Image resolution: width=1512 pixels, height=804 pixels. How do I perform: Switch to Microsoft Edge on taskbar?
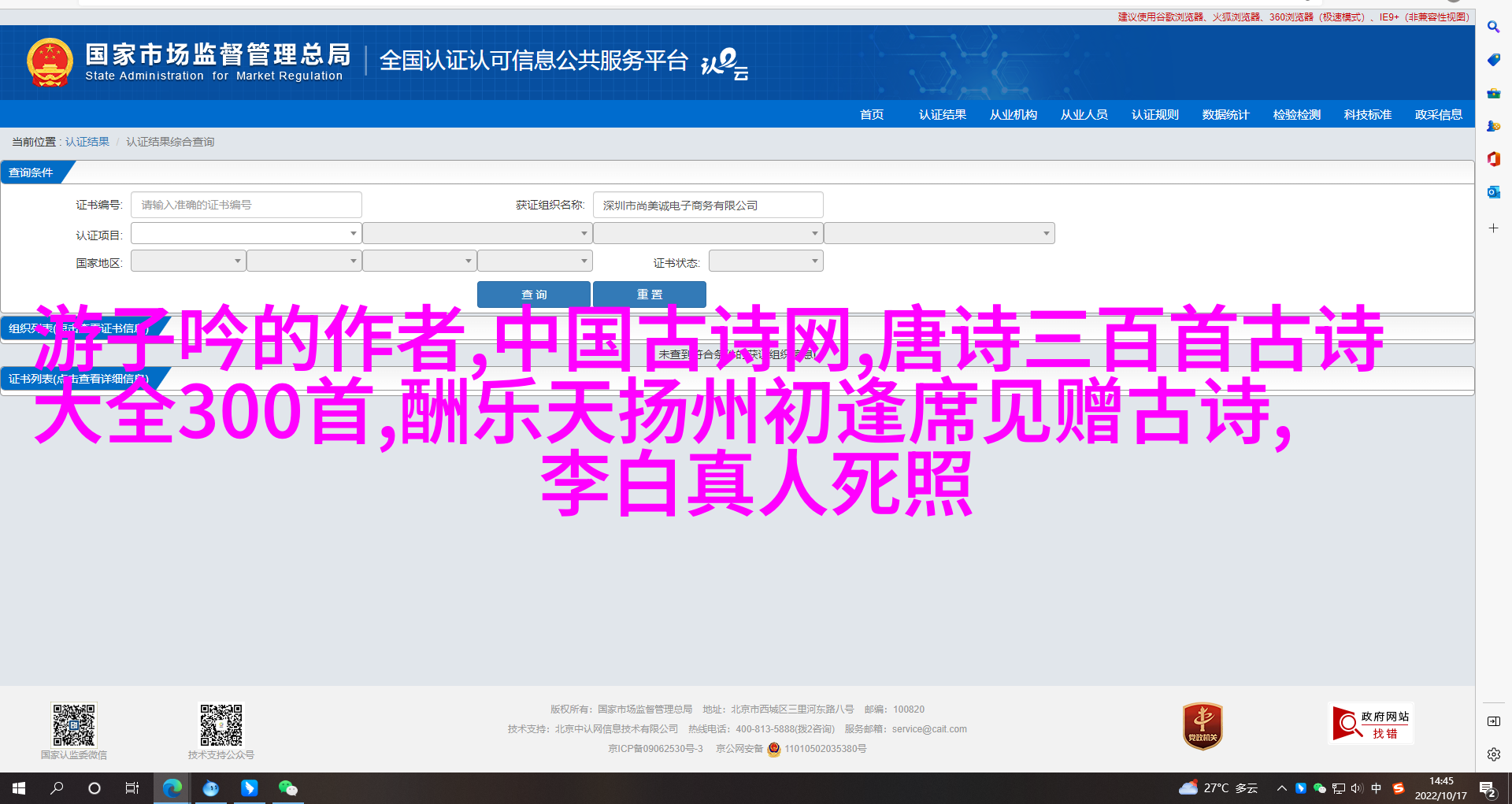172,788
